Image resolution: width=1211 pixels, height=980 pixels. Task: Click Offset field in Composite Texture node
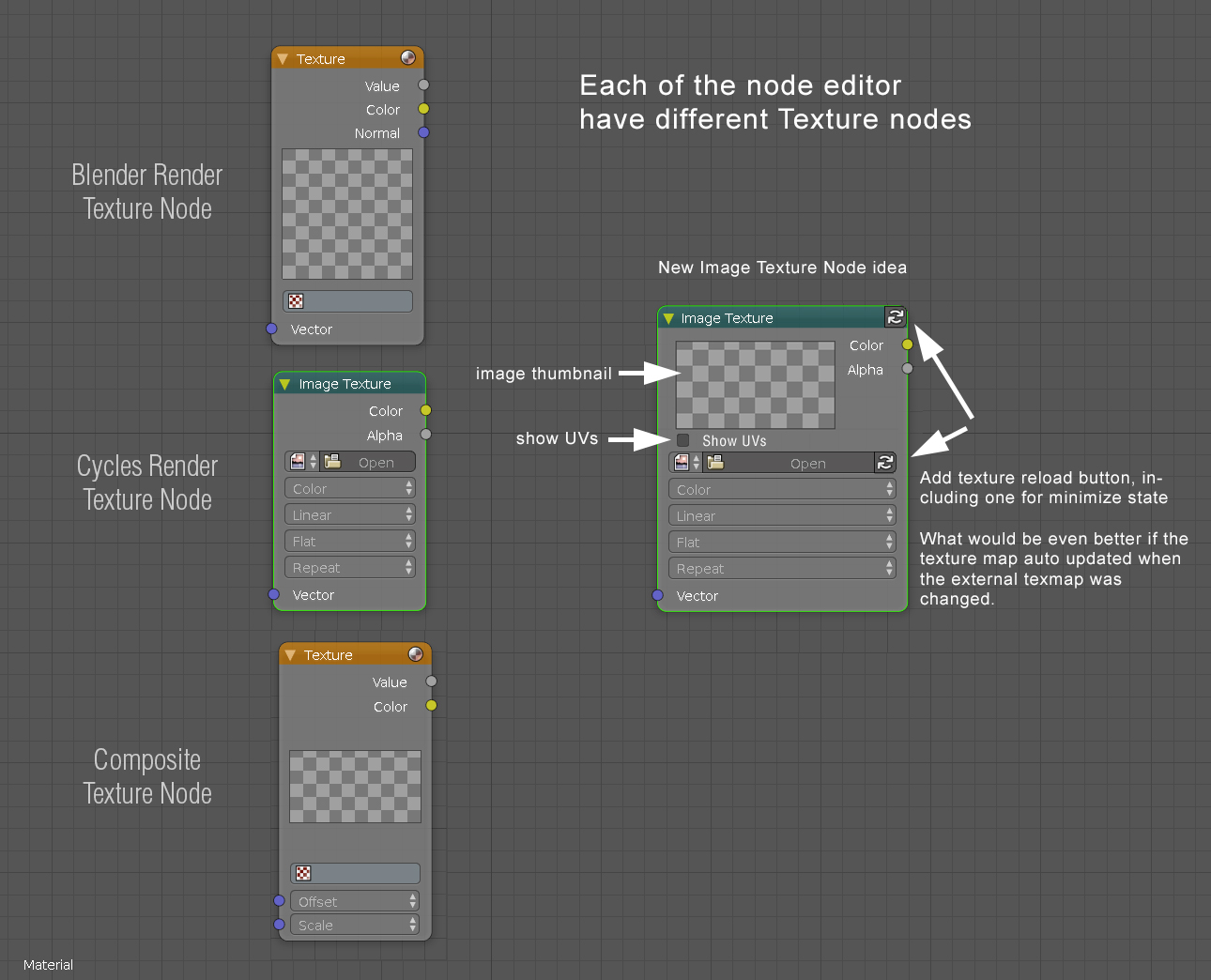pyautogui.click(x=355, y=902)
